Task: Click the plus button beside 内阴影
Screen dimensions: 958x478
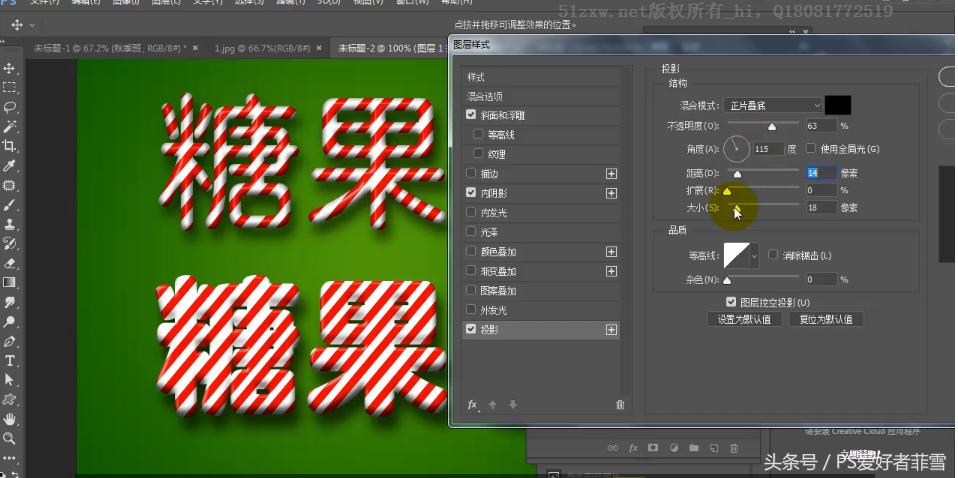Action: tap(611, 193)
